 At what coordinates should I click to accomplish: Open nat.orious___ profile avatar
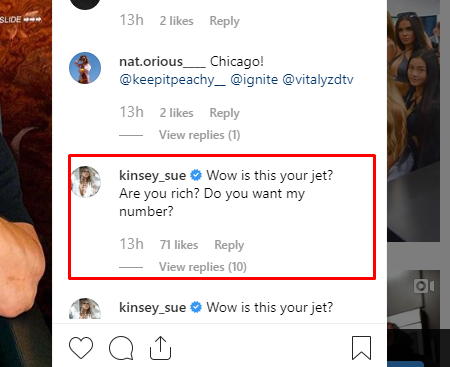(85, 68)
